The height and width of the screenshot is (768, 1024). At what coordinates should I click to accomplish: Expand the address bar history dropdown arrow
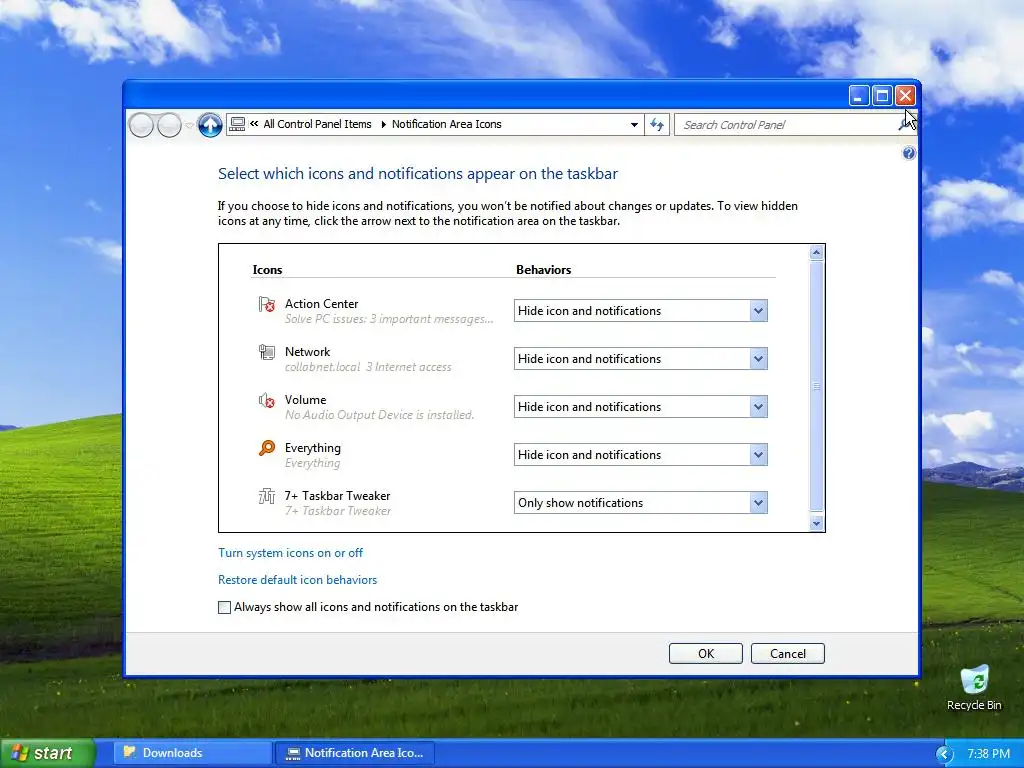(634, 124)
